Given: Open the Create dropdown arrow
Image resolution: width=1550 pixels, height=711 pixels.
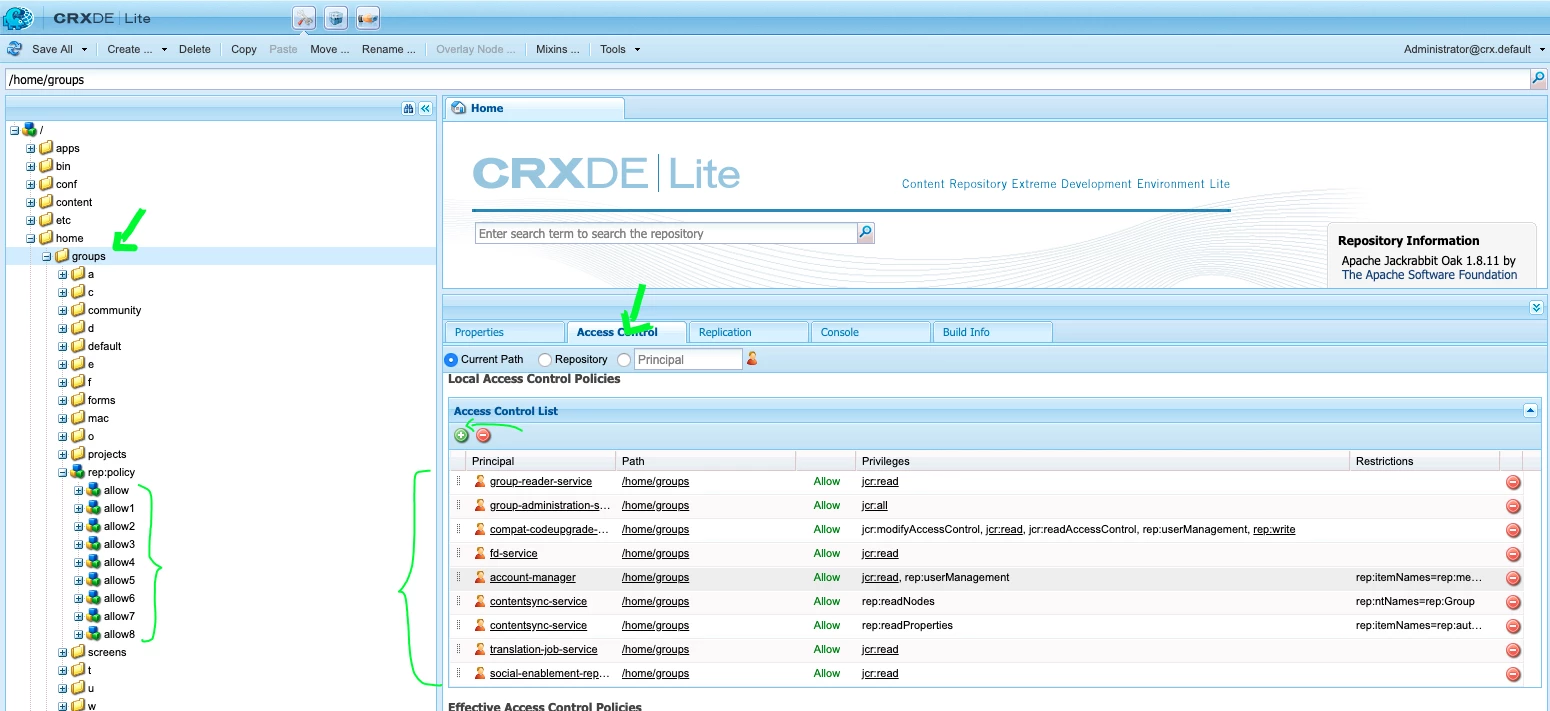Looking at the screenshot, I should click(164, 49).
